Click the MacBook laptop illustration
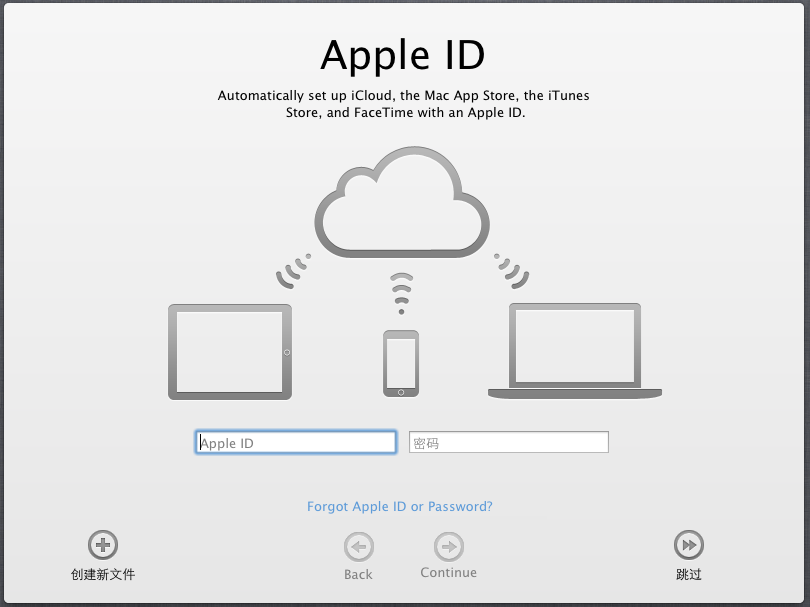The width and height of the screenshot is (810, 607). tap(575, 350)
